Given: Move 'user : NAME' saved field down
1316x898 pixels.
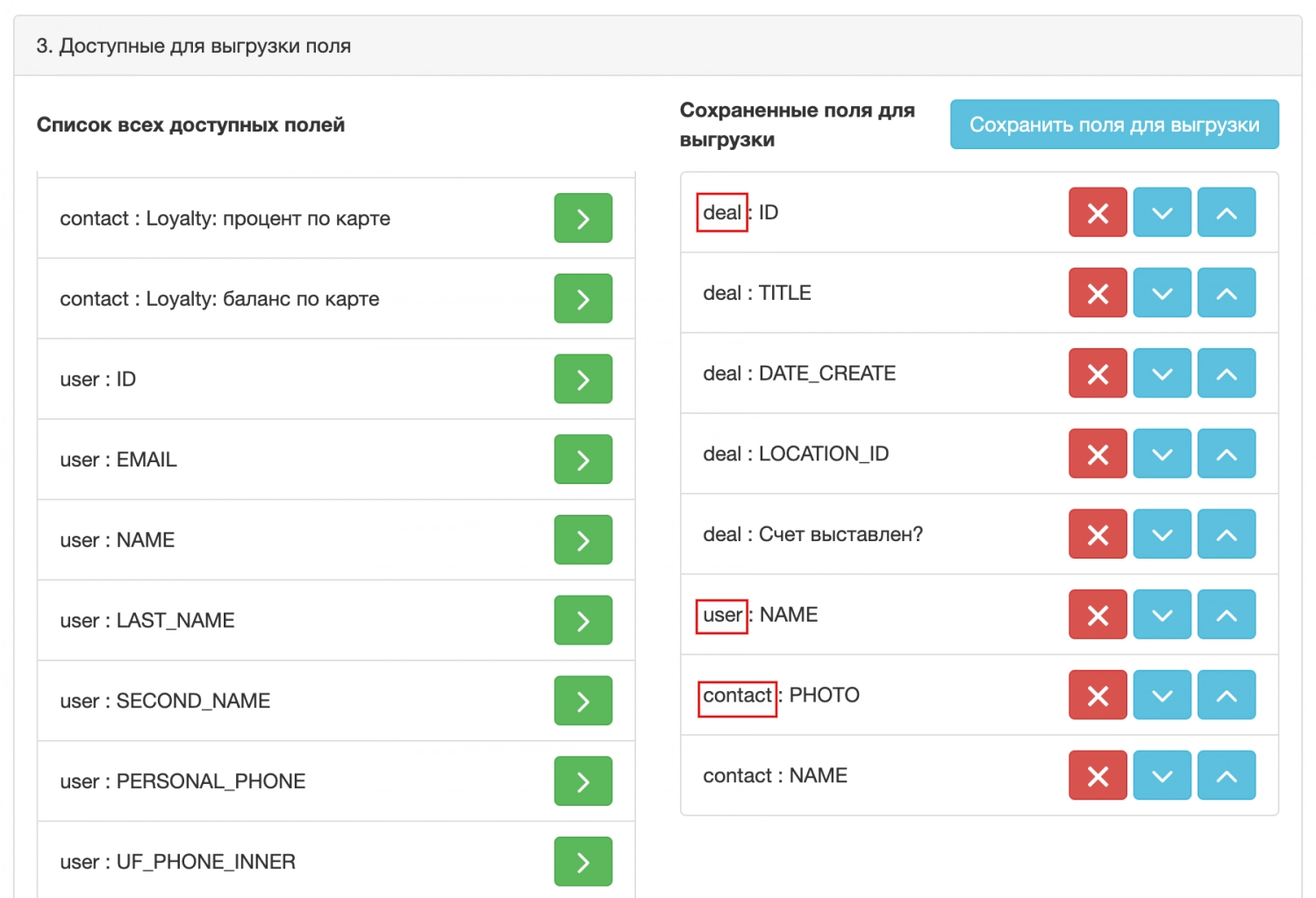Looking at the screenshot, I should 1162,615.
